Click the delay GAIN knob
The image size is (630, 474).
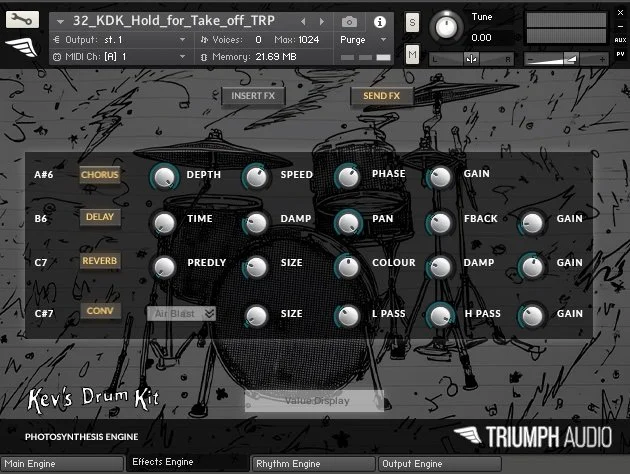click(532, 223)
